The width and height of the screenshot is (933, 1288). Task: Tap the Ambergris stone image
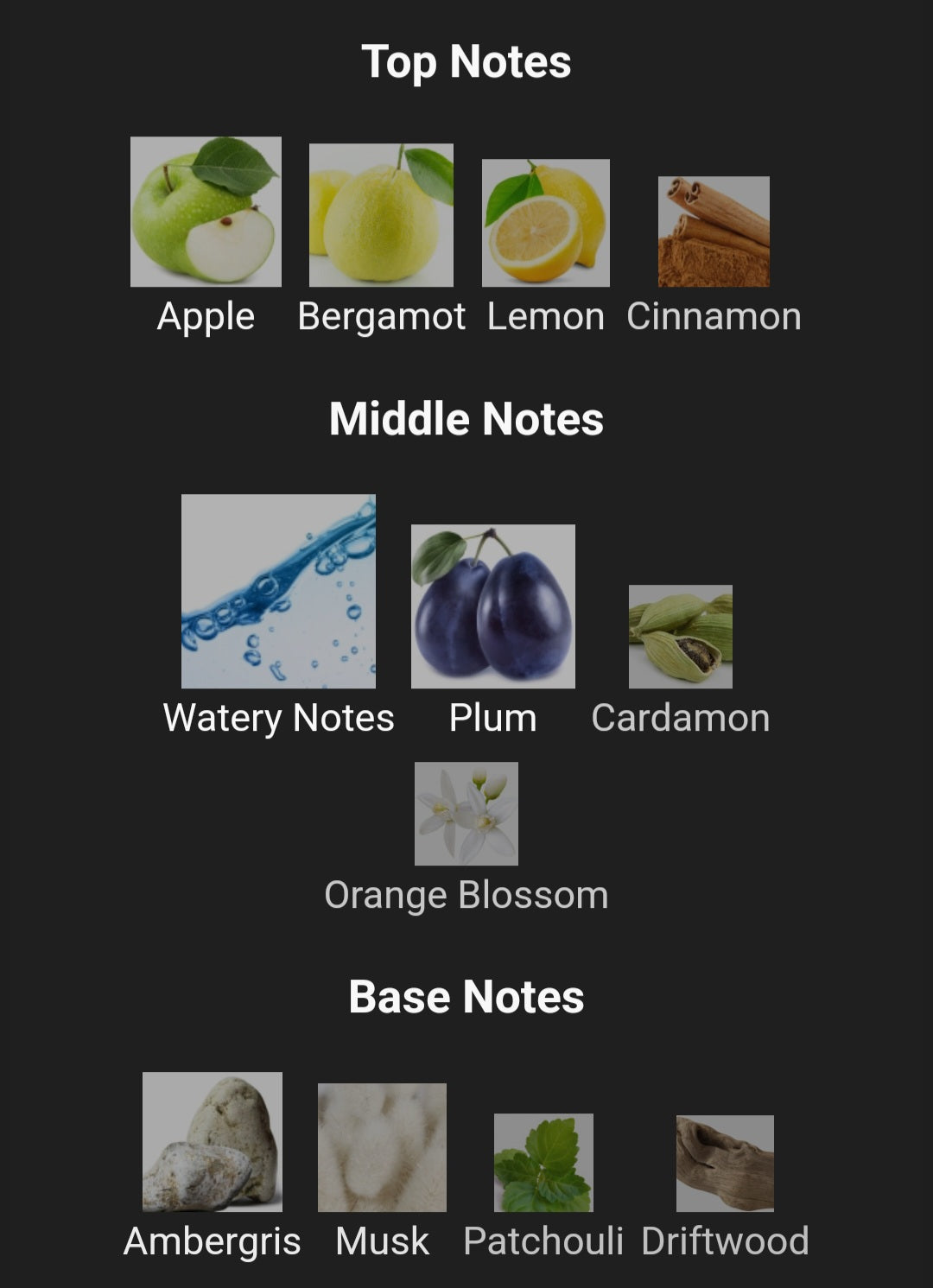point(212,1141)
